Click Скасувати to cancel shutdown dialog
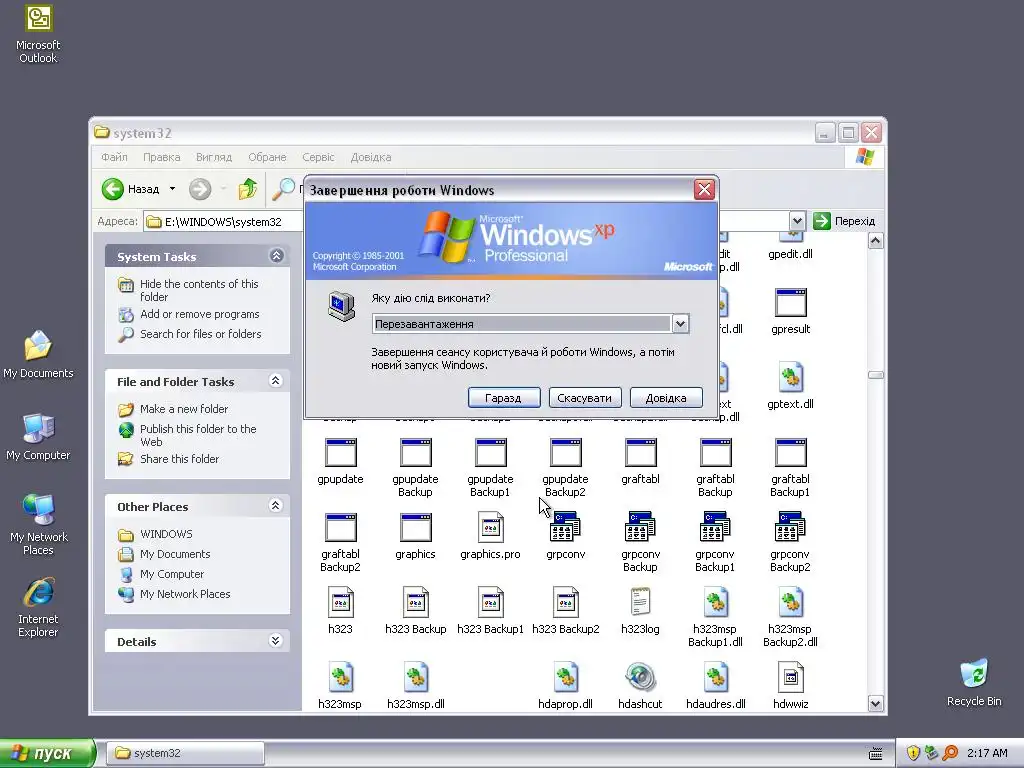Viewport: 1024px width, 768px height. (x=584, y=398)
